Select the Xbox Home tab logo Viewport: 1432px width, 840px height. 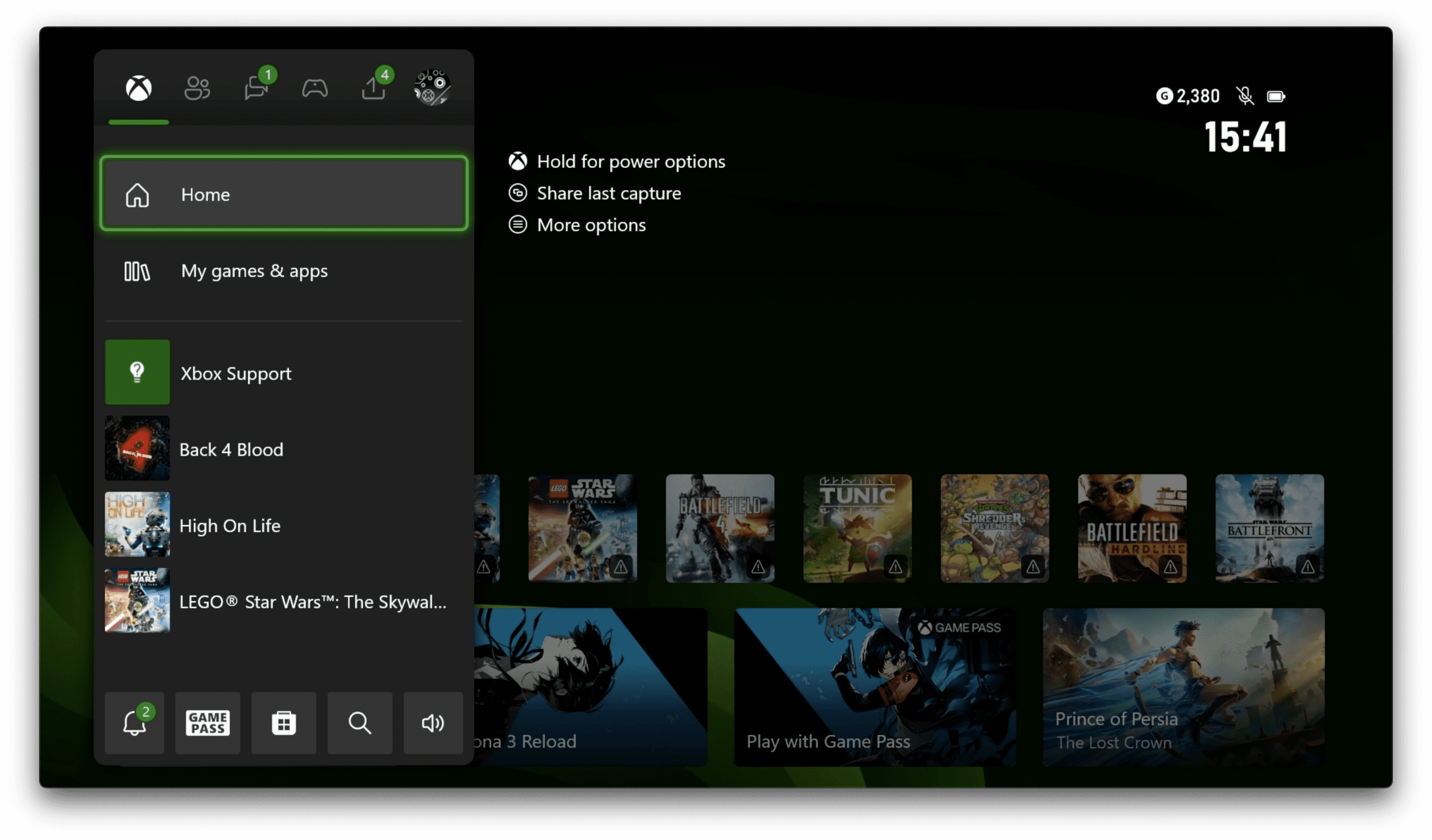pos(138,89)
